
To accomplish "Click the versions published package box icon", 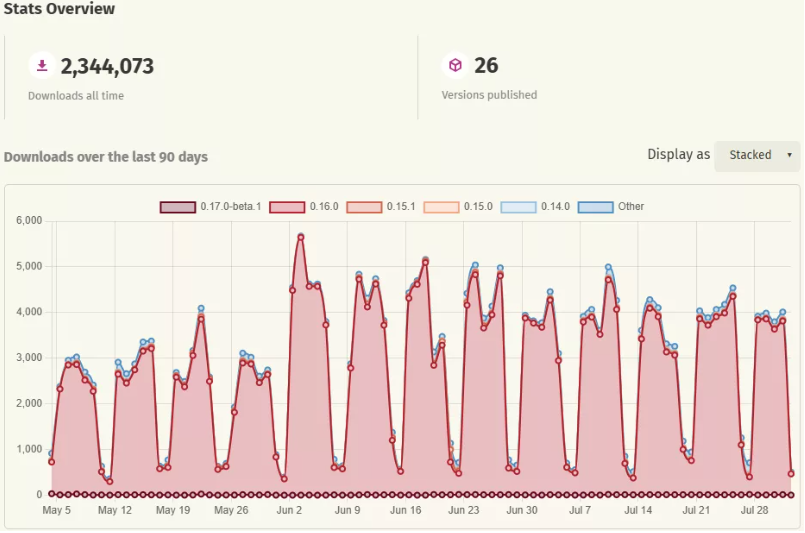I will pyautogui.click(x=455, y=66).
